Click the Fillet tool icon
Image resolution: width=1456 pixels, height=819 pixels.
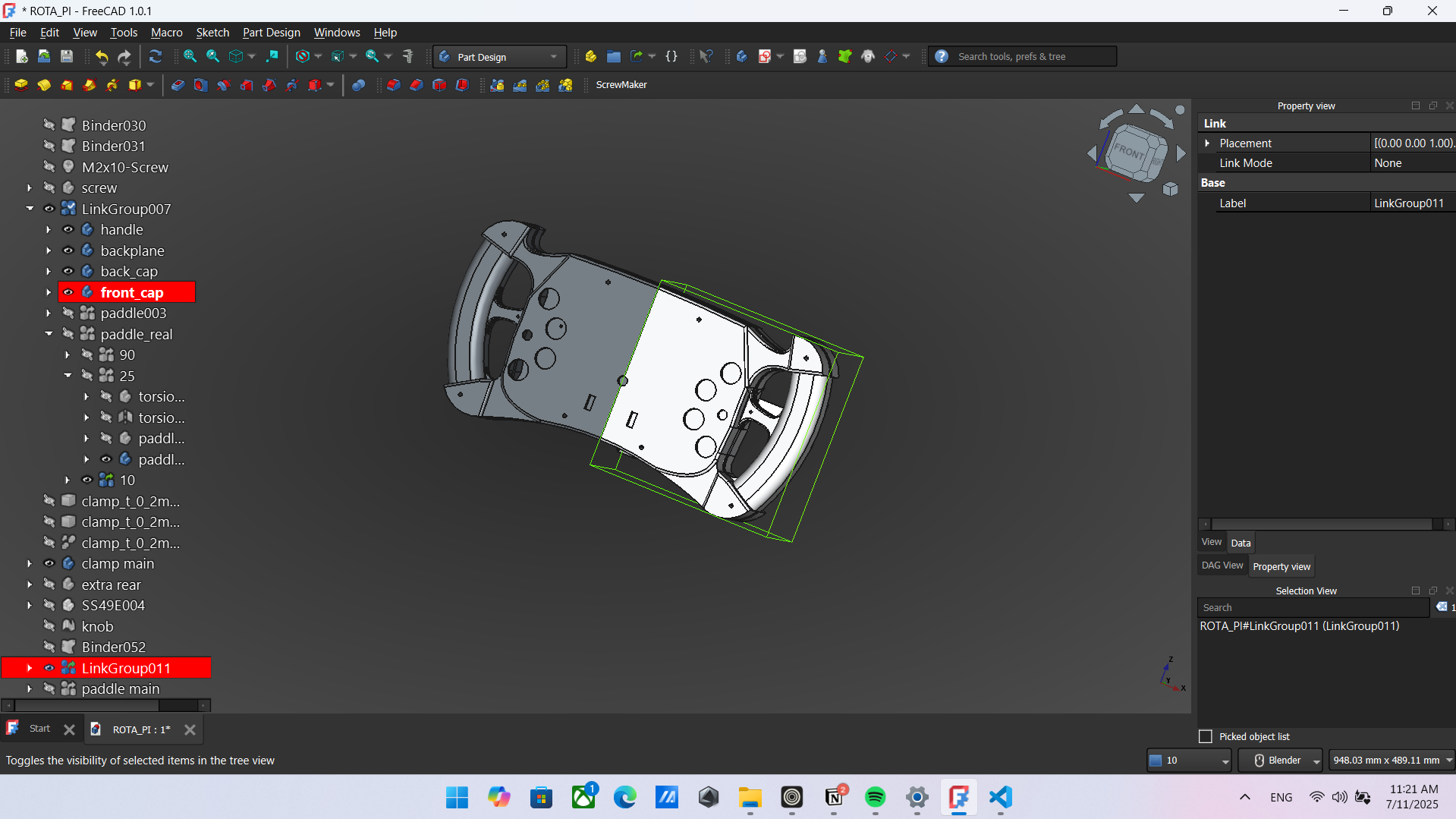[x=394, y=85]
